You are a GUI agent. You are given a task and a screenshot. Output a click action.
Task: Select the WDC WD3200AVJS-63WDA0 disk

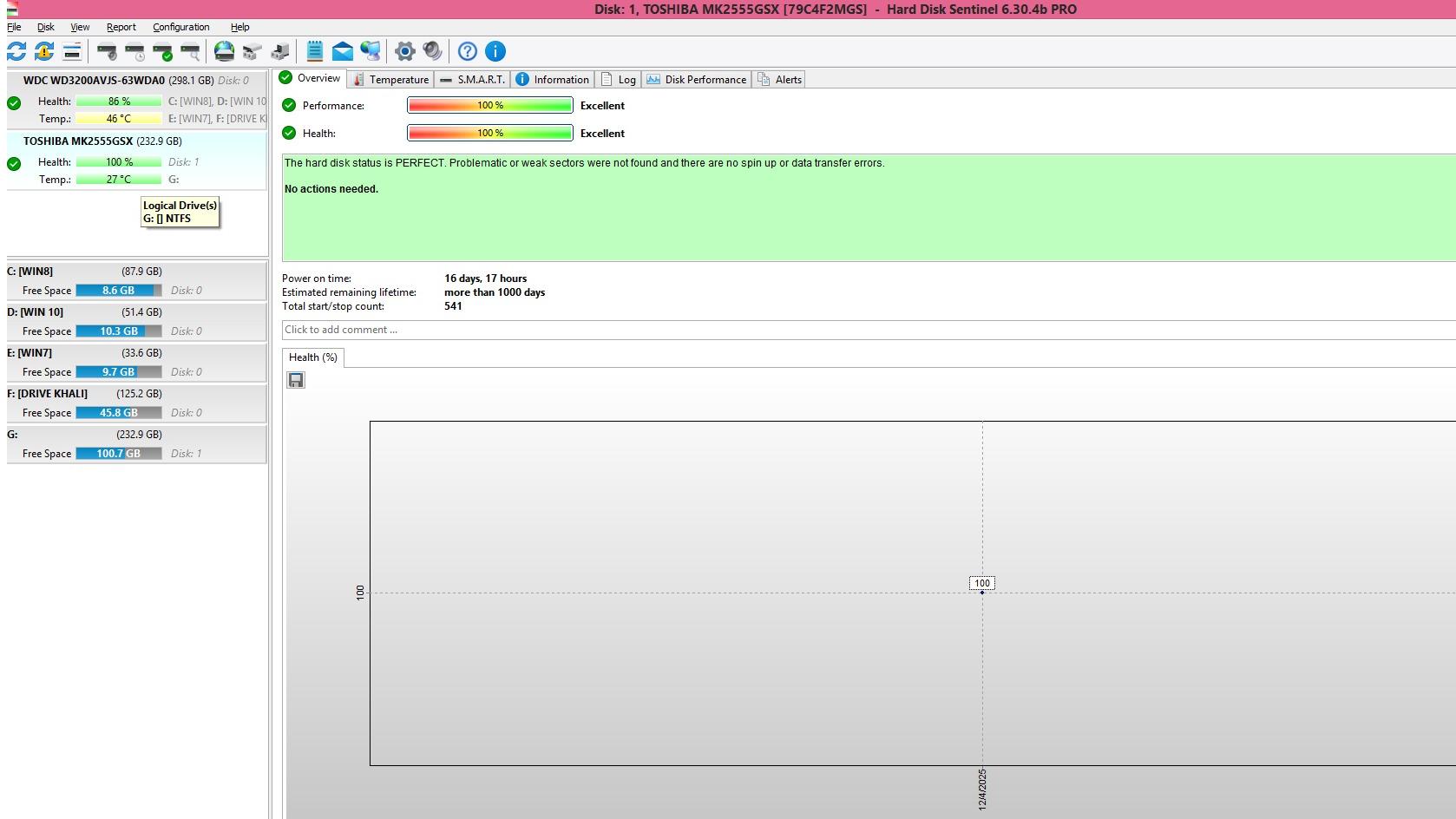click(x=94, y=81)
